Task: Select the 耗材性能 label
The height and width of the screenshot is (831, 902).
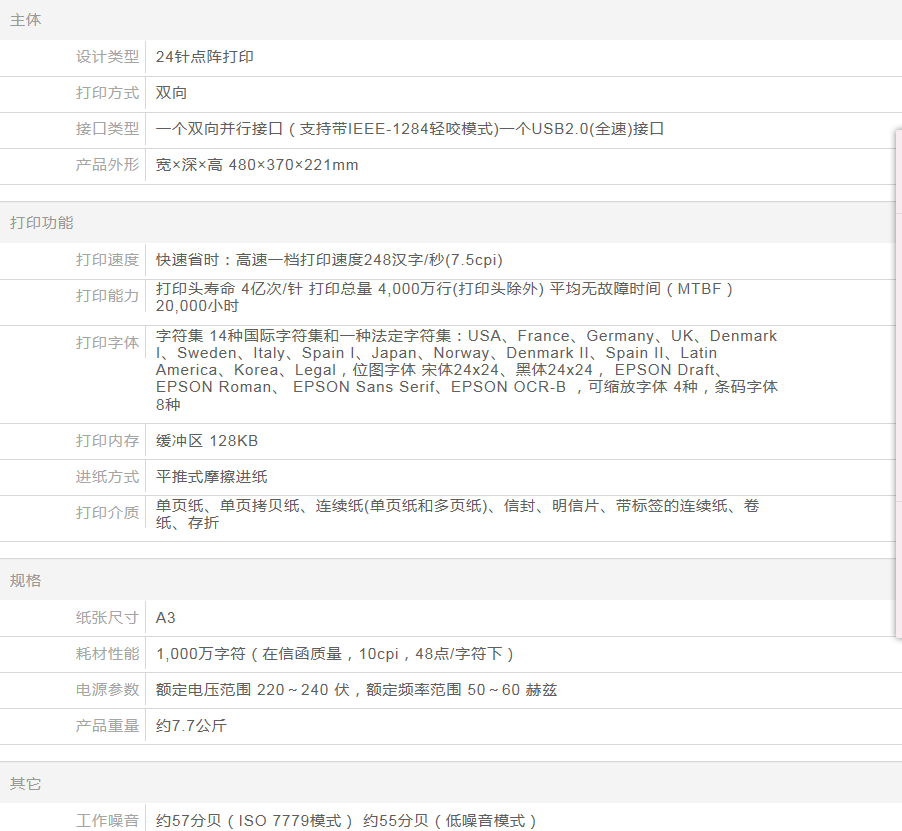Action: click(x=107, y=654)
